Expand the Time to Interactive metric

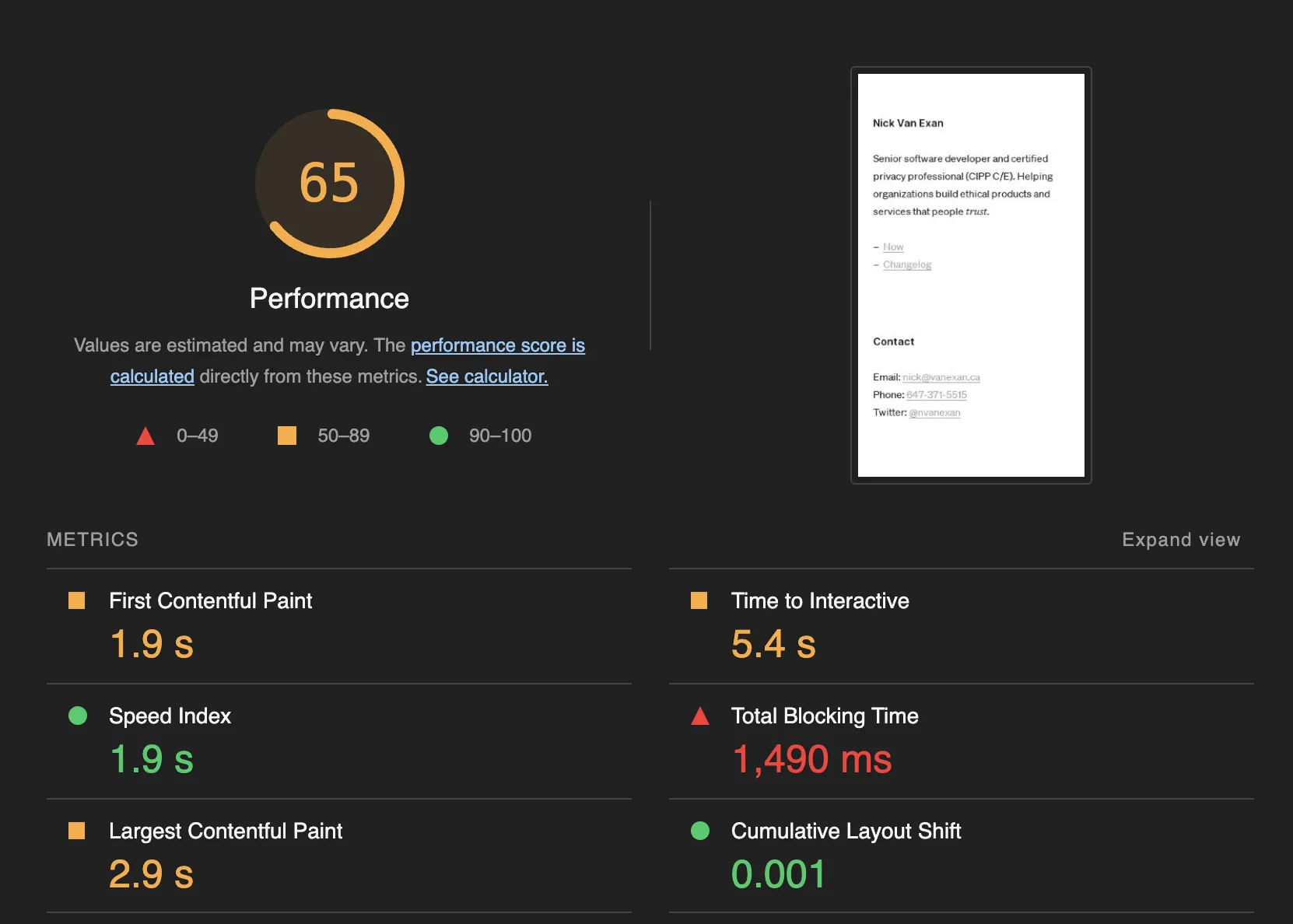tap(962, 626)
